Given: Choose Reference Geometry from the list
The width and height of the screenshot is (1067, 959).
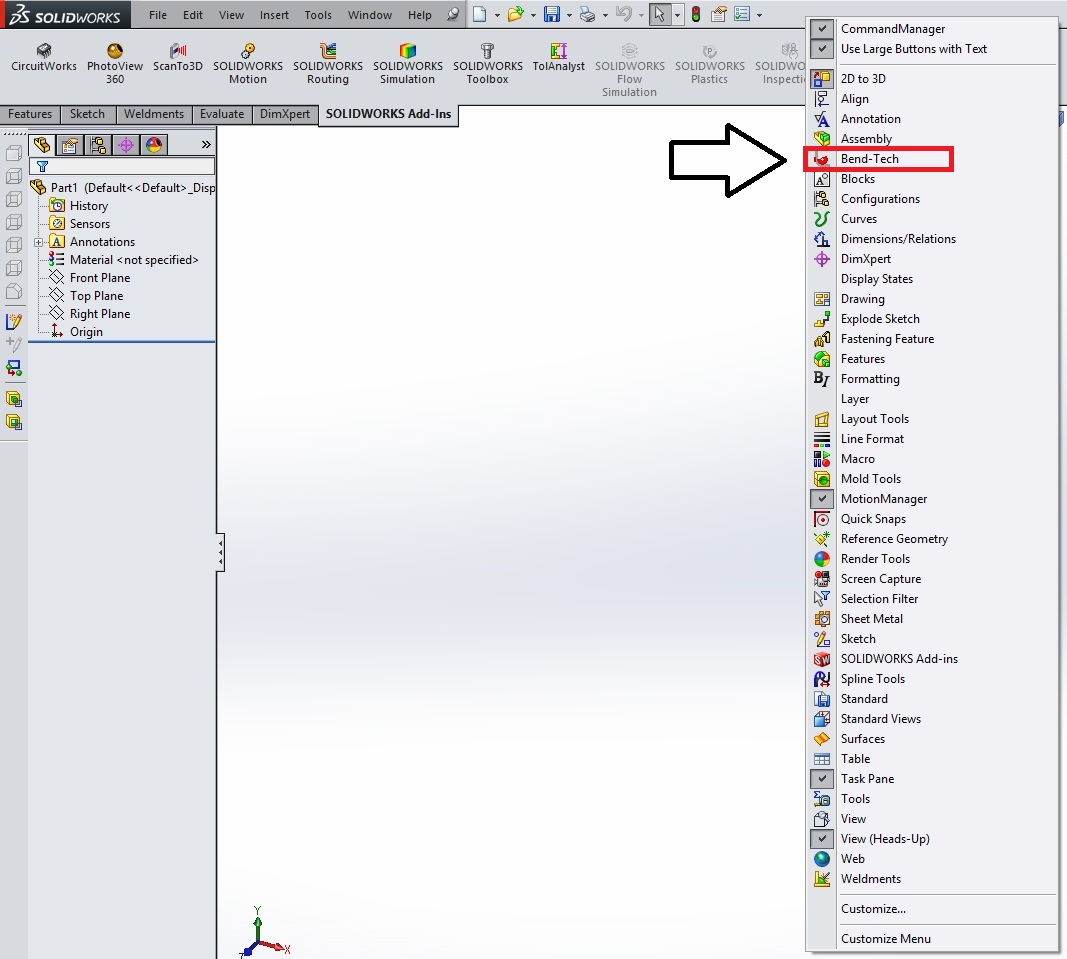Looking at the screenshot, I should tap(894, 539).
